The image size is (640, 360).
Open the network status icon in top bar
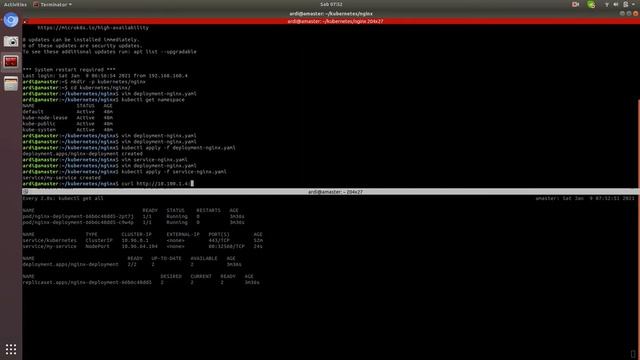[607, 4]
